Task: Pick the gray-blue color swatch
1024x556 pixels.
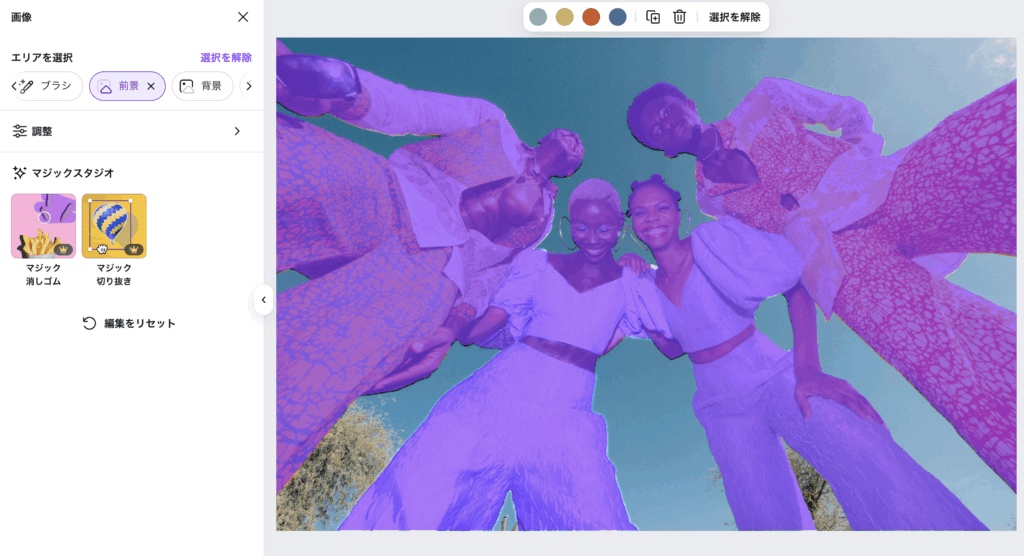Action: tap(538, 17)
